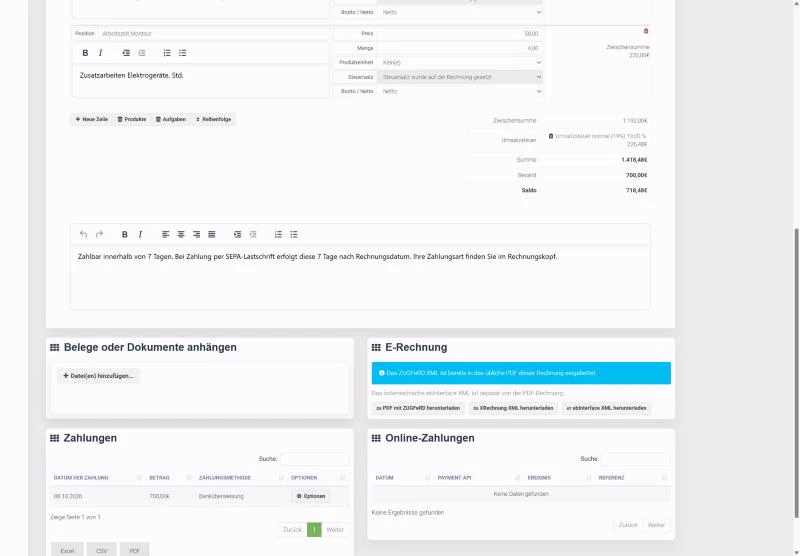
Task: Insert numbered list in the position description editor
Action: click(167, 53)
